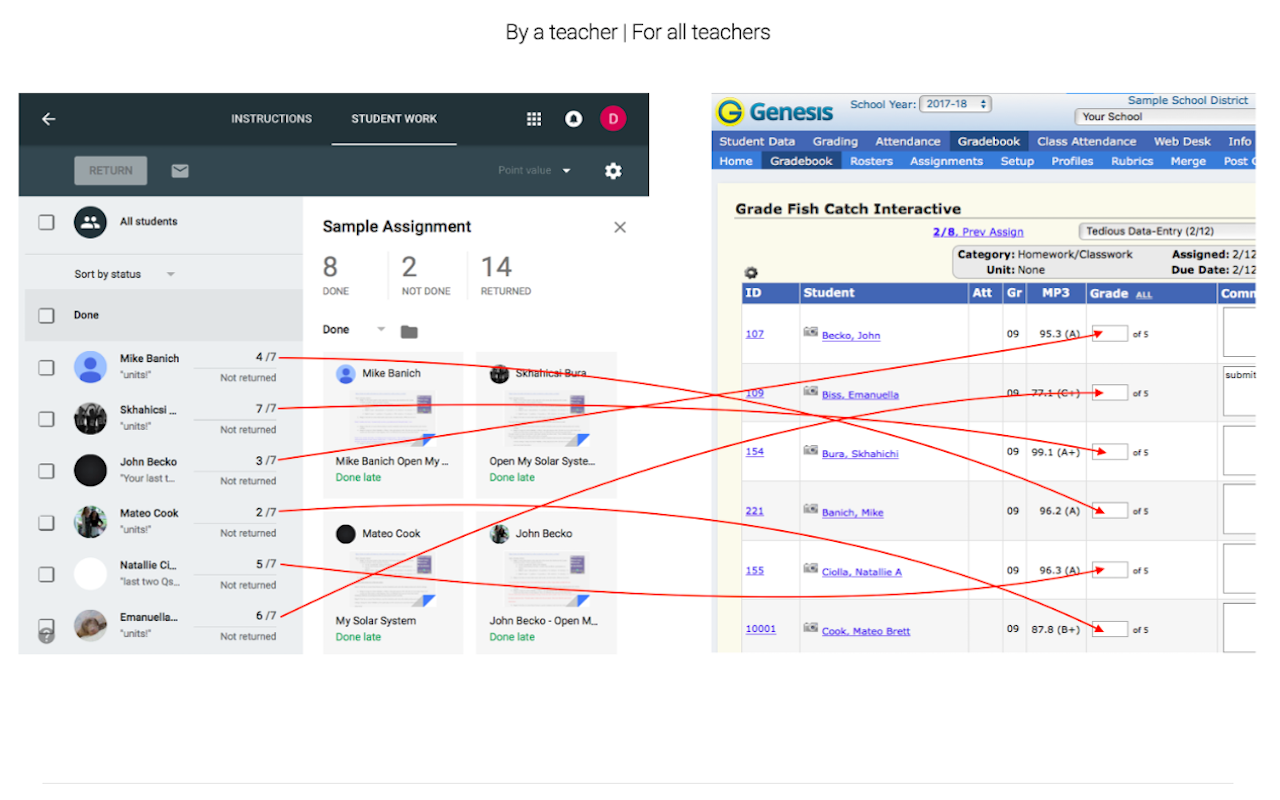Tick the checkbox beside Mike Banich
This screenshot has height=800, width=1280.
pyautogui.click(x=46, y=367)
